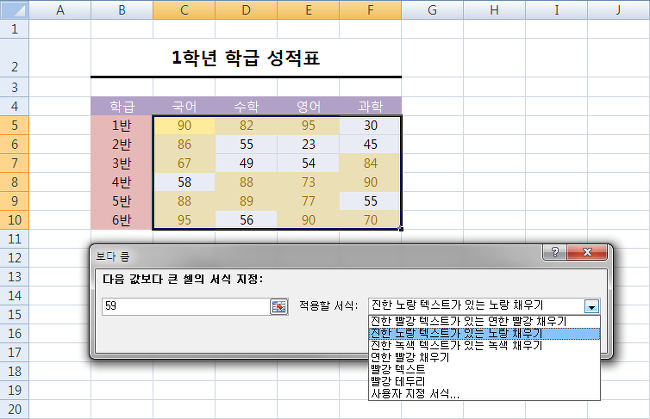Select row 1 header

pyautogui.click(x=15, y=29)
